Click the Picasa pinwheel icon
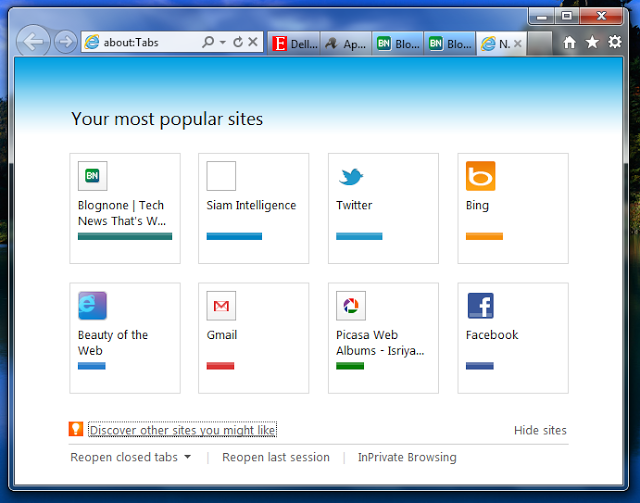 351,306
